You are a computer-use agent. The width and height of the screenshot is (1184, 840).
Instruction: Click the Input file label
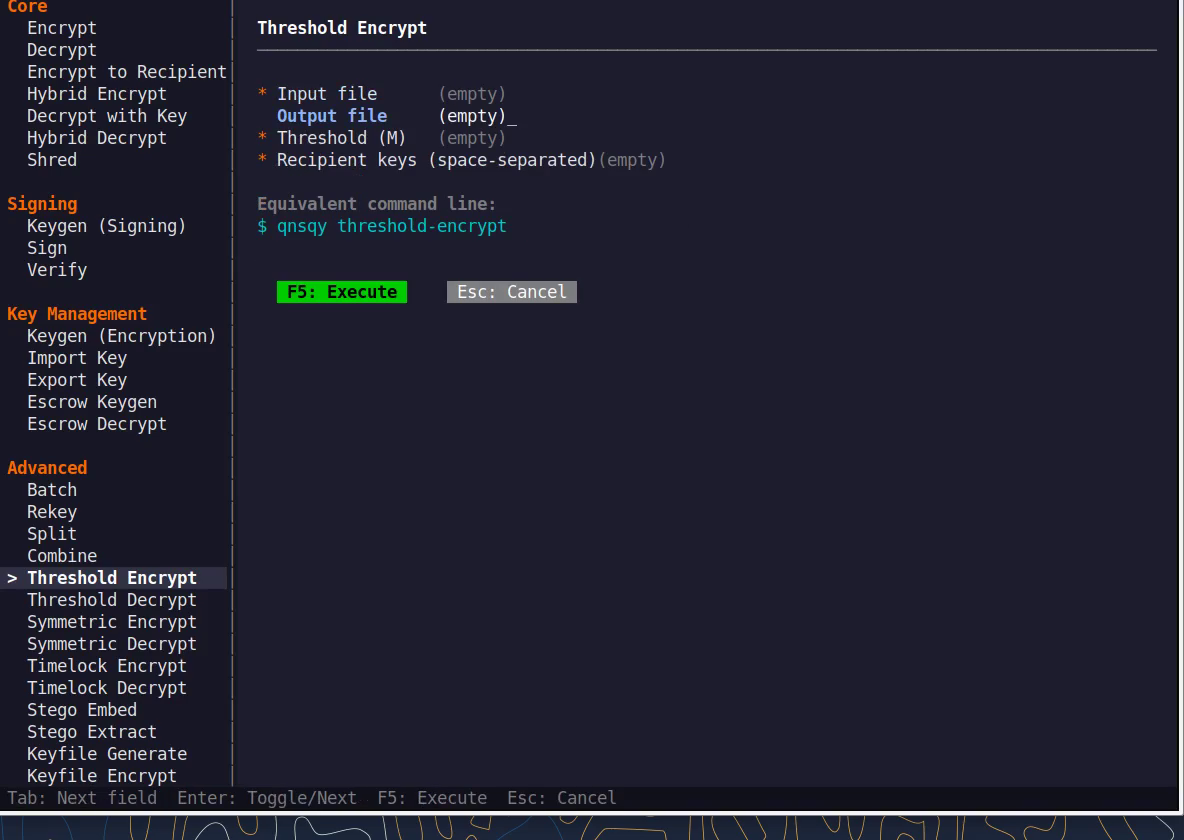pos(327,94)
